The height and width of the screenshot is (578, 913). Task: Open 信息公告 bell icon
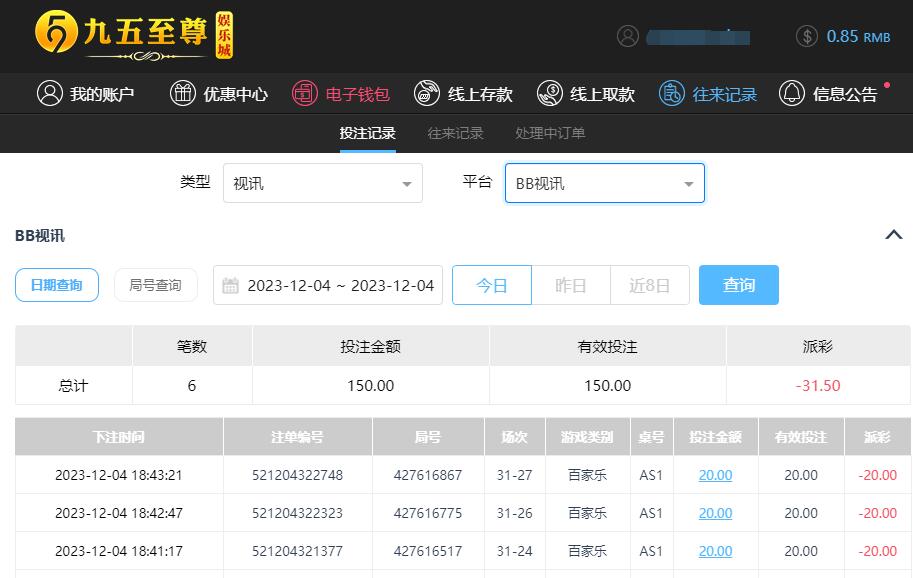[x=792, y=94]
